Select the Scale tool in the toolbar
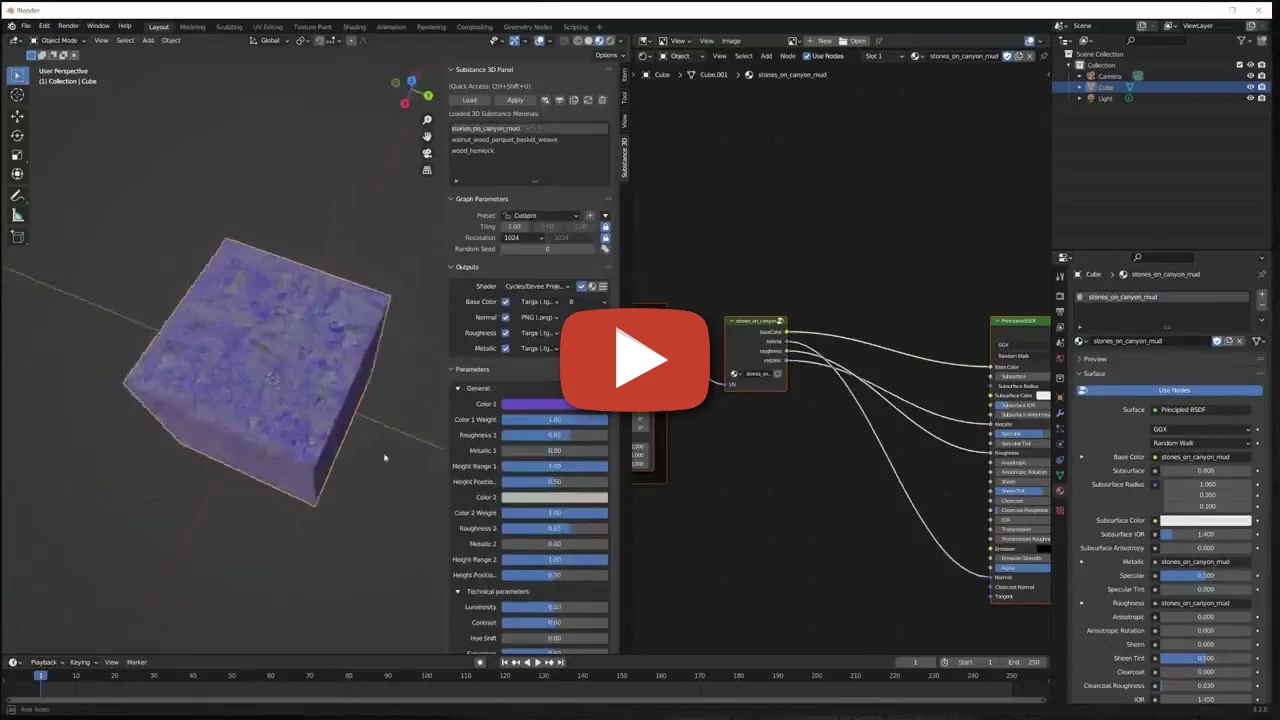Screen dimensions: 1280x720 [17, 154]
